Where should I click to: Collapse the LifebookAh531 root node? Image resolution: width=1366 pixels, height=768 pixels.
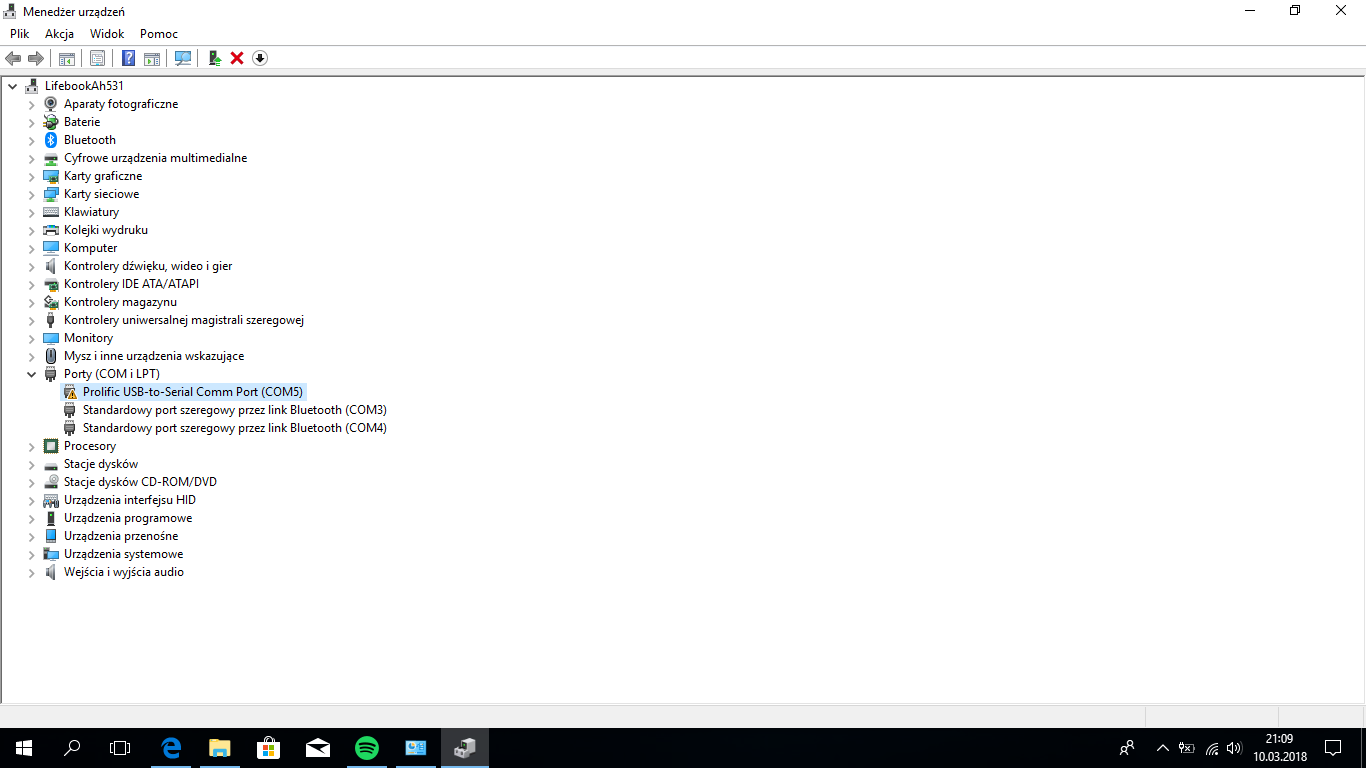13,86
